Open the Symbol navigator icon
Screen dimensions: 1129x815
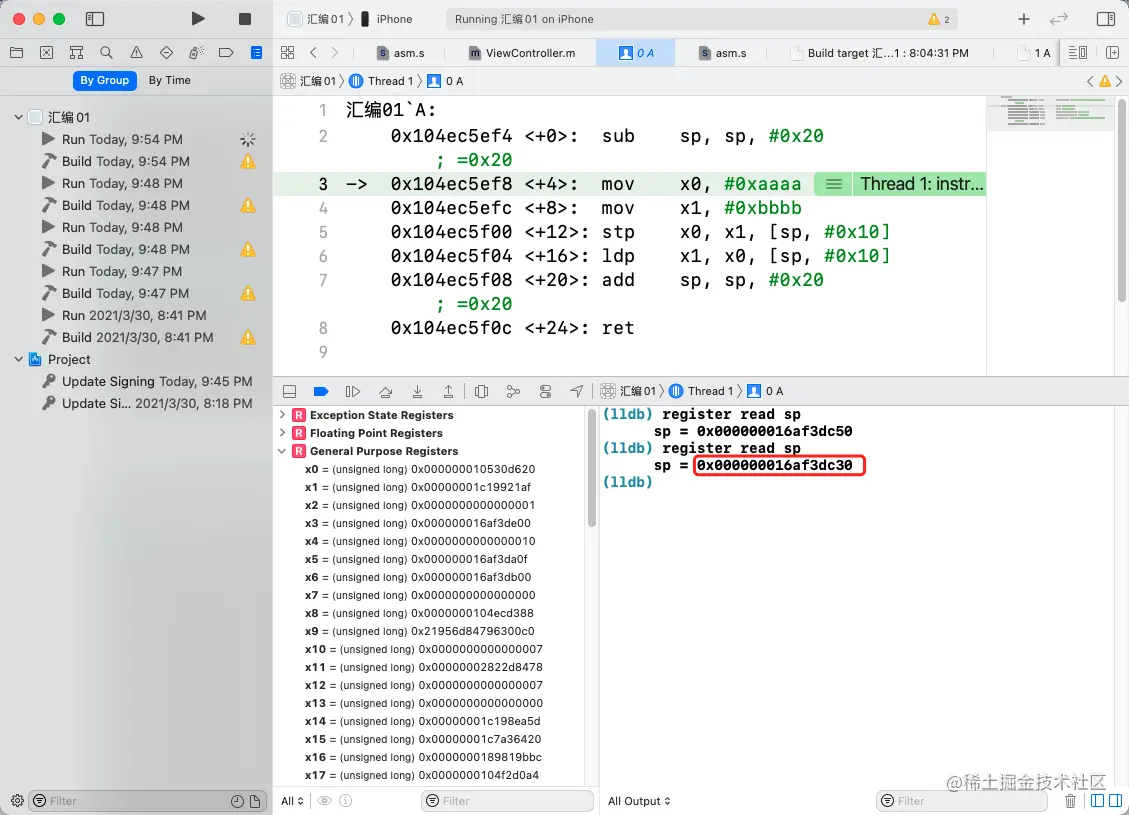(76, 53)
